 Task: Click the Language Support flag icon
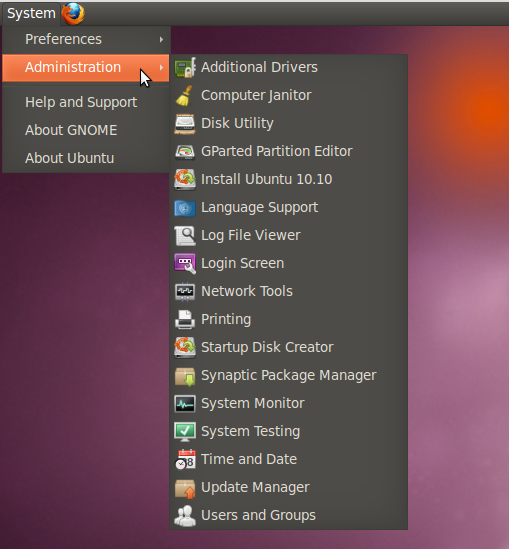click(x=185, y=208)
